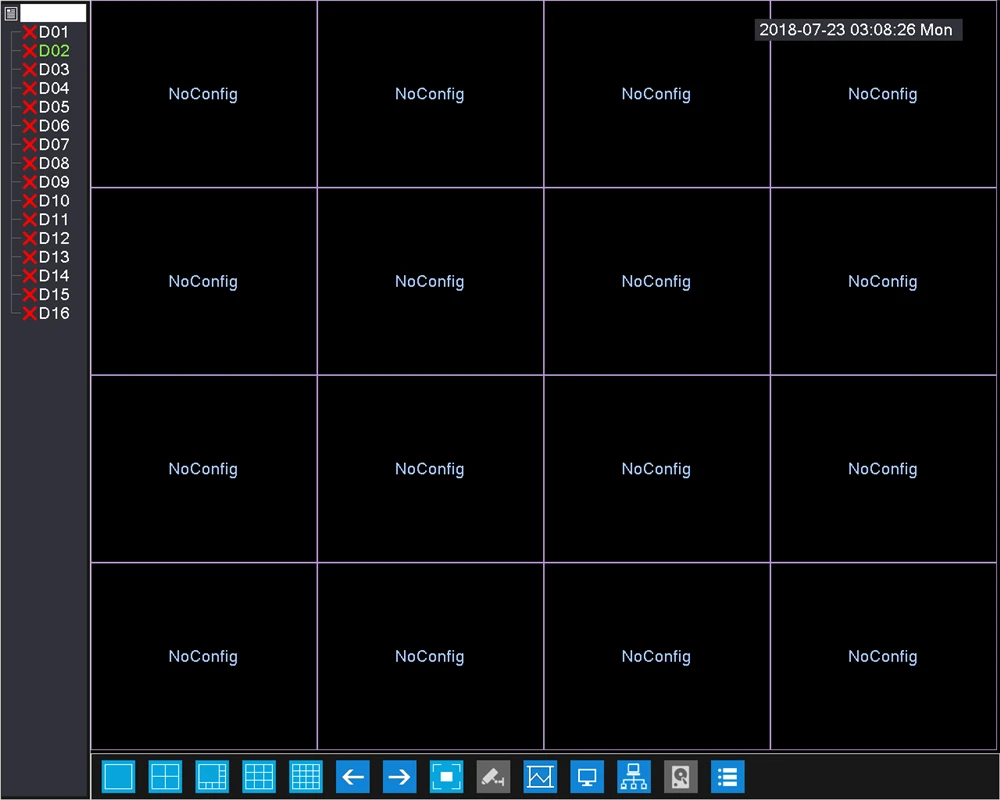The width and height of the screenshot is (1000, 800).
Task: Go to next page with right arrow
Action: 400,776
